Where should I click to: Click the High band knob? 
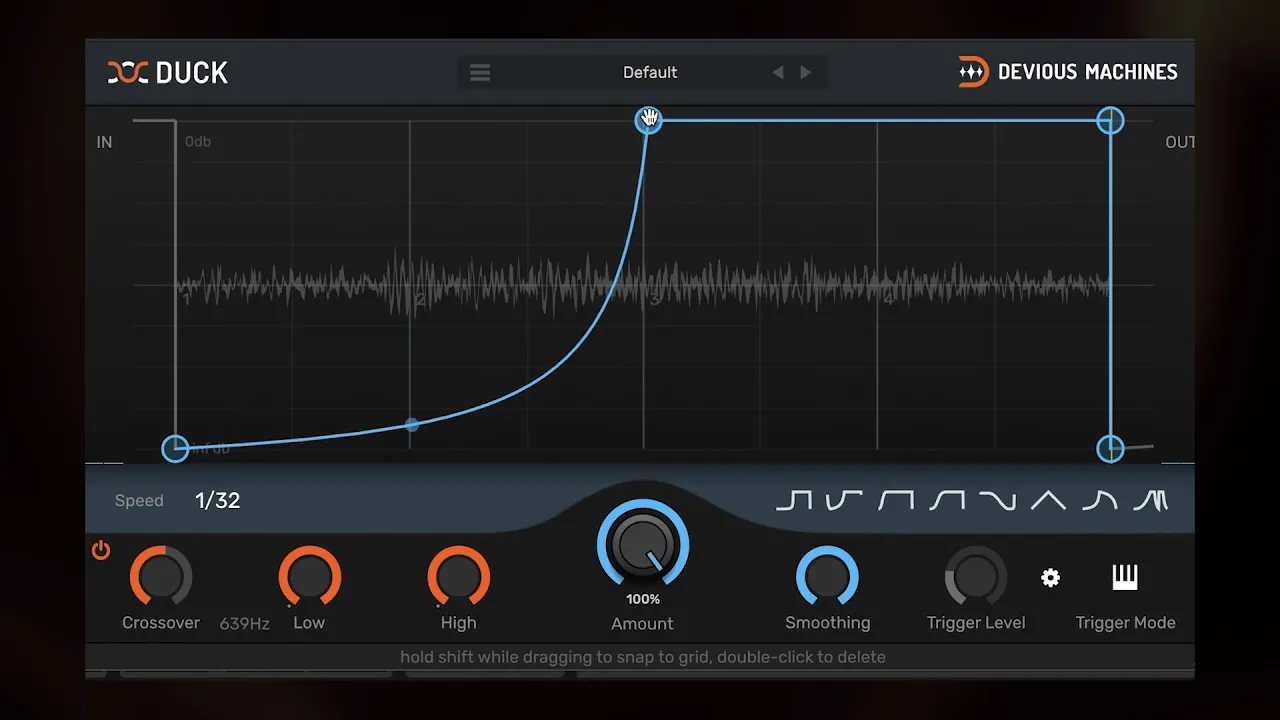coord(458,576)
